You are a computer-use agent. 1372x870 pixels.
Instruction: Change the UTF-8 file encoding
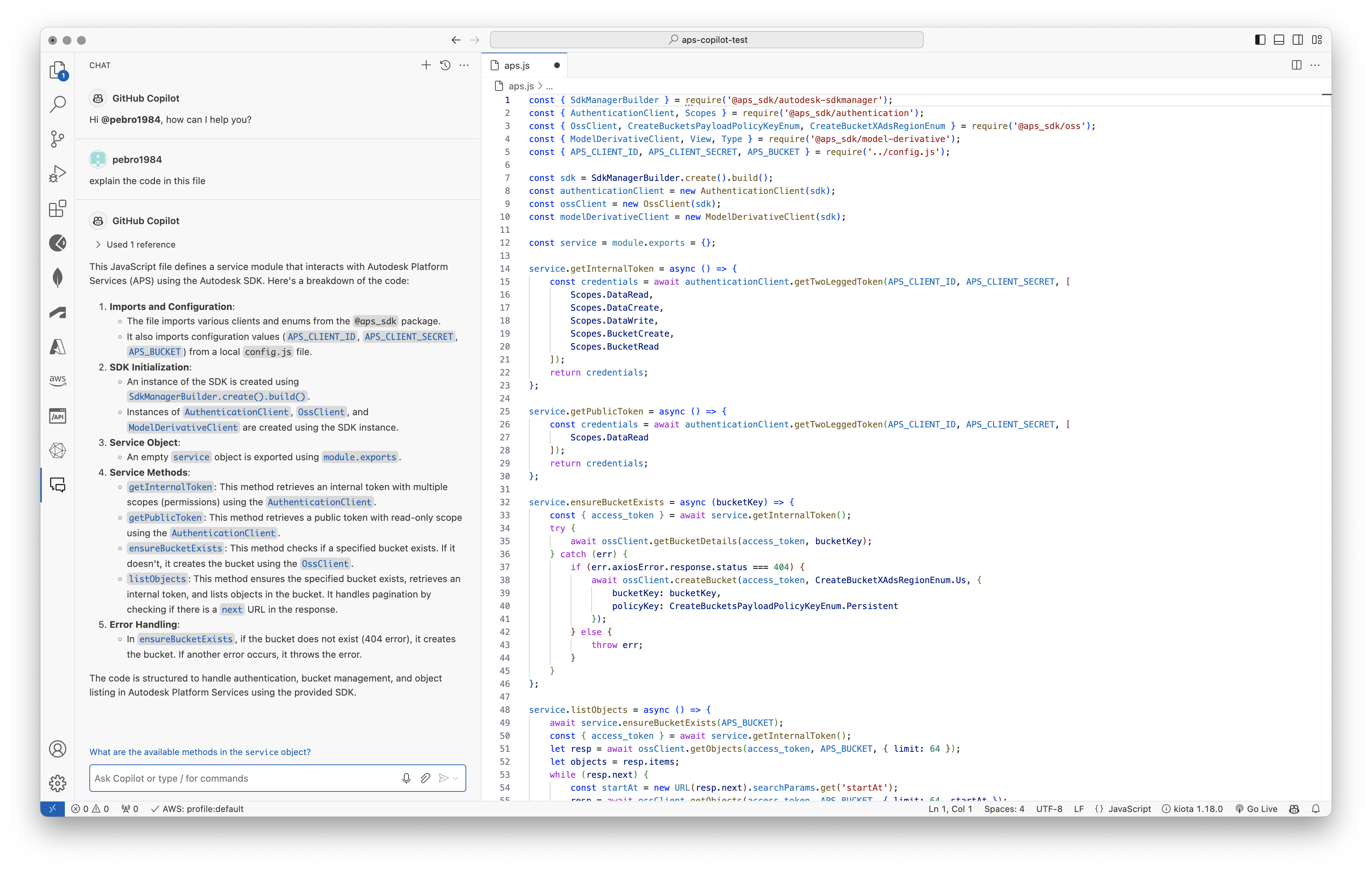(1049, 809)
